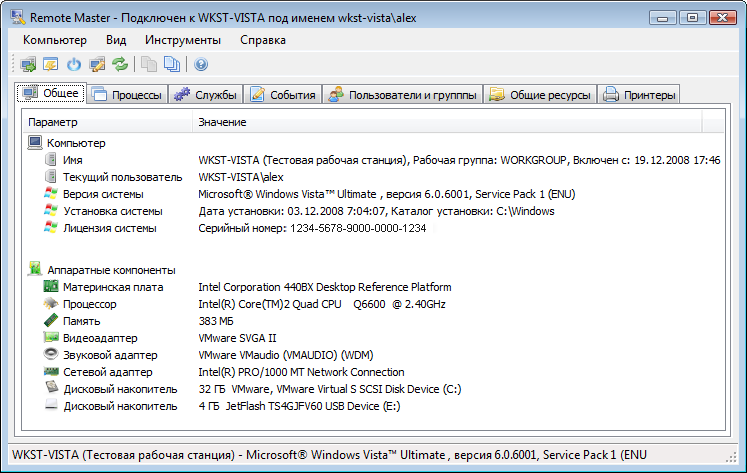Click the serial number 1234-5678-9000-0000-1234
The width and height of the screenshot is (747, 473).
(x=358, y=228)
